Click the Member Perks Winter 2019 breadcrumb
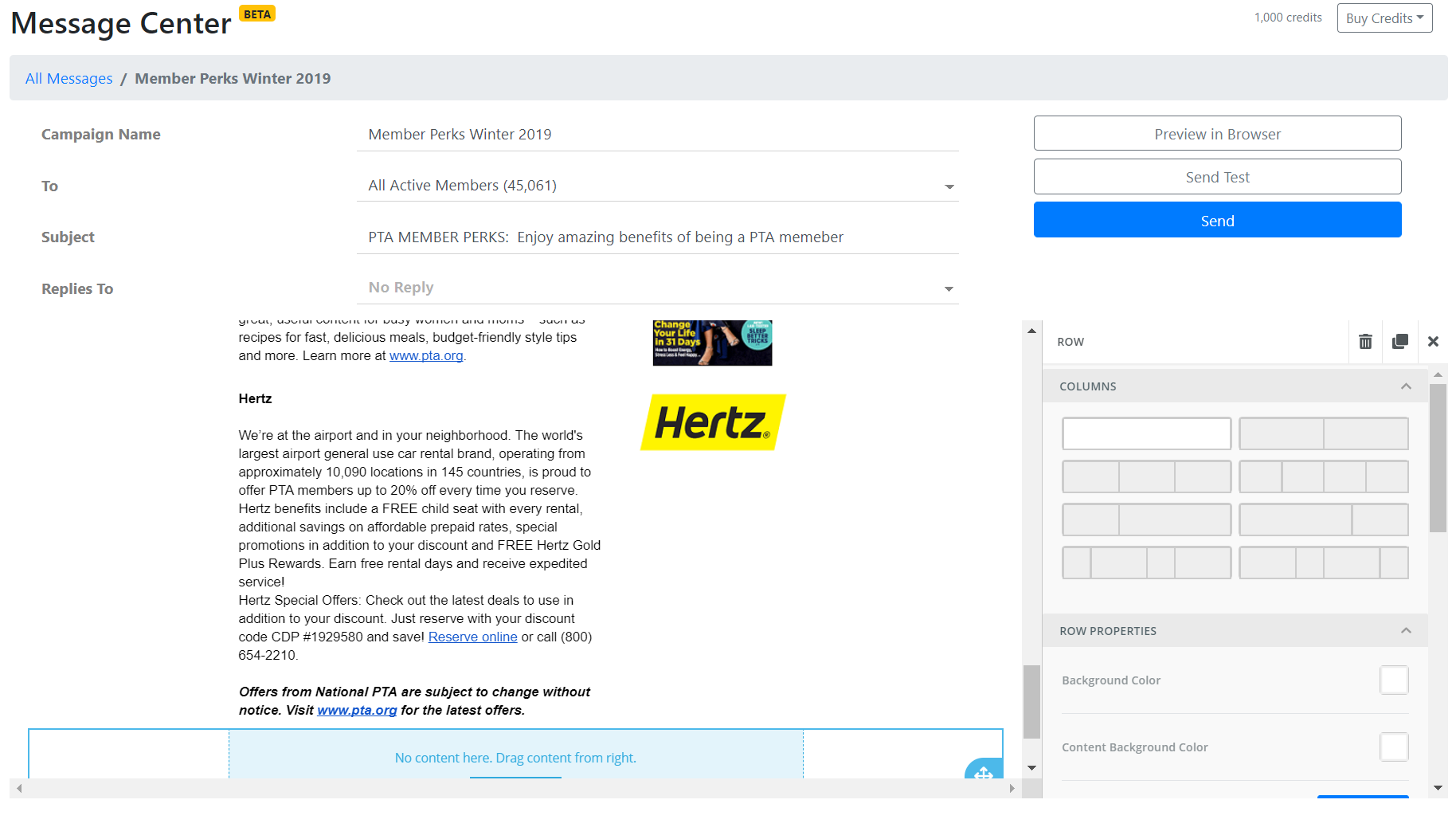This screenshot has width=1456, height=835. 233,79
